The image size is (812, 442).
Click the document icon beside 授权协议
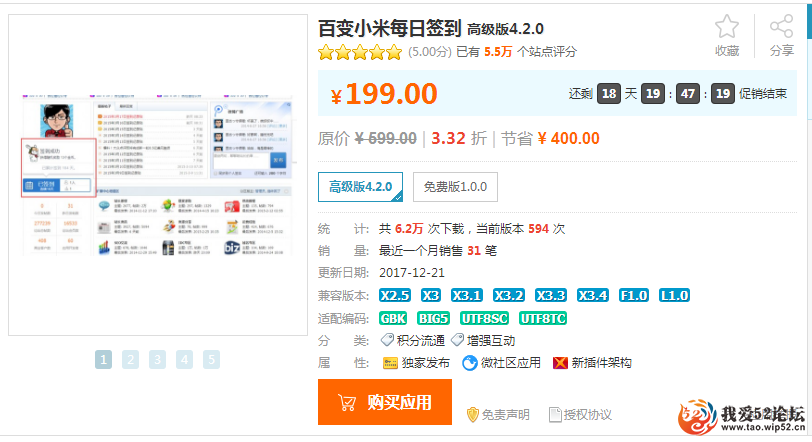click(x=555, y=415)
